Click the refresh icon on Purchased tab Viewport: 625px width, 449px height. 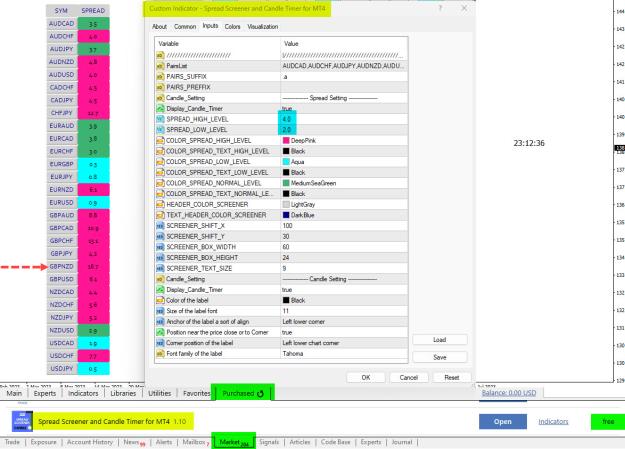pyautogui.click(x=261, y=394)
